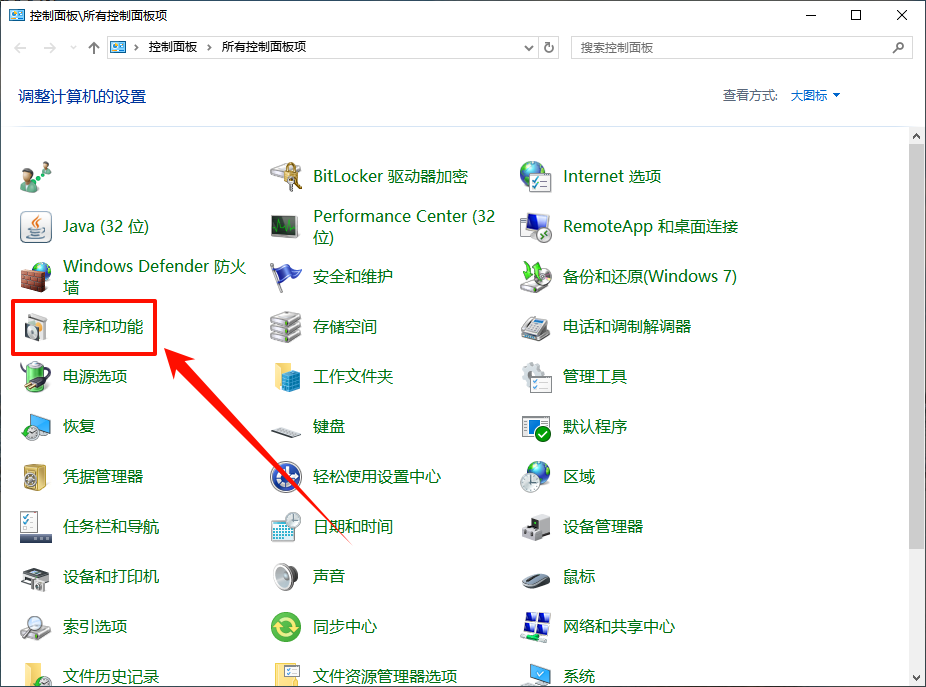Open the 同步中心 icon
The width and height of the screenshot is (926, 687).
pos(286,627)
